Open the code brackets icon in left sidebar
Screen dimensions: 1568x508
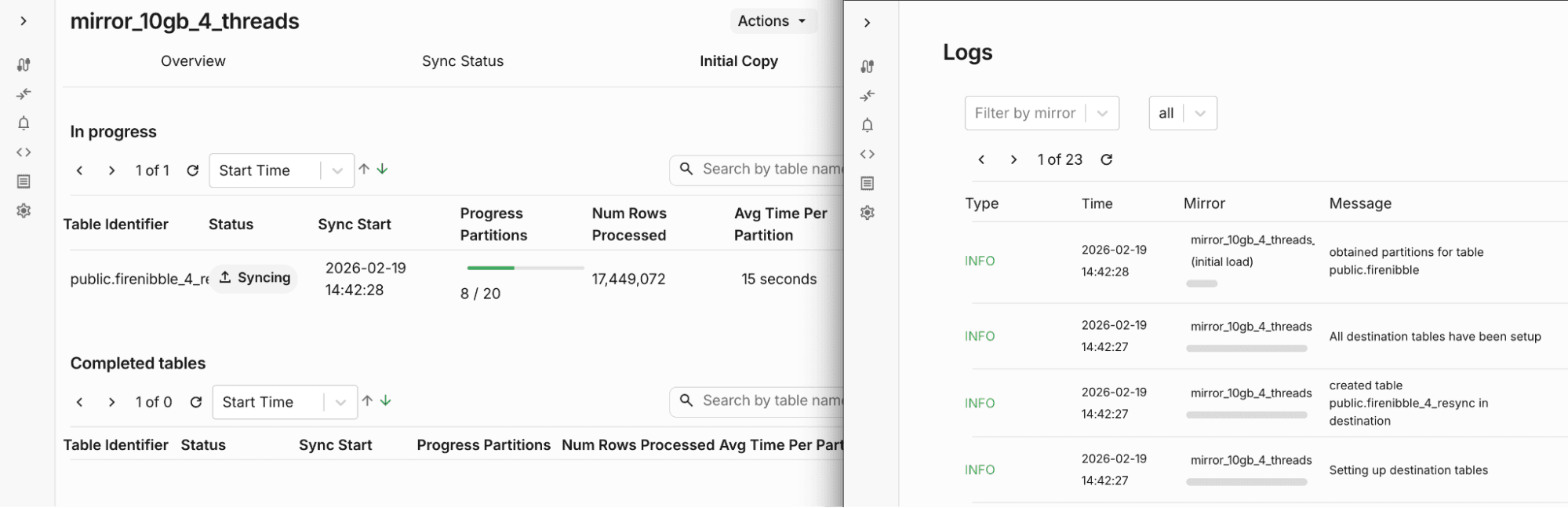coord(24,152)
